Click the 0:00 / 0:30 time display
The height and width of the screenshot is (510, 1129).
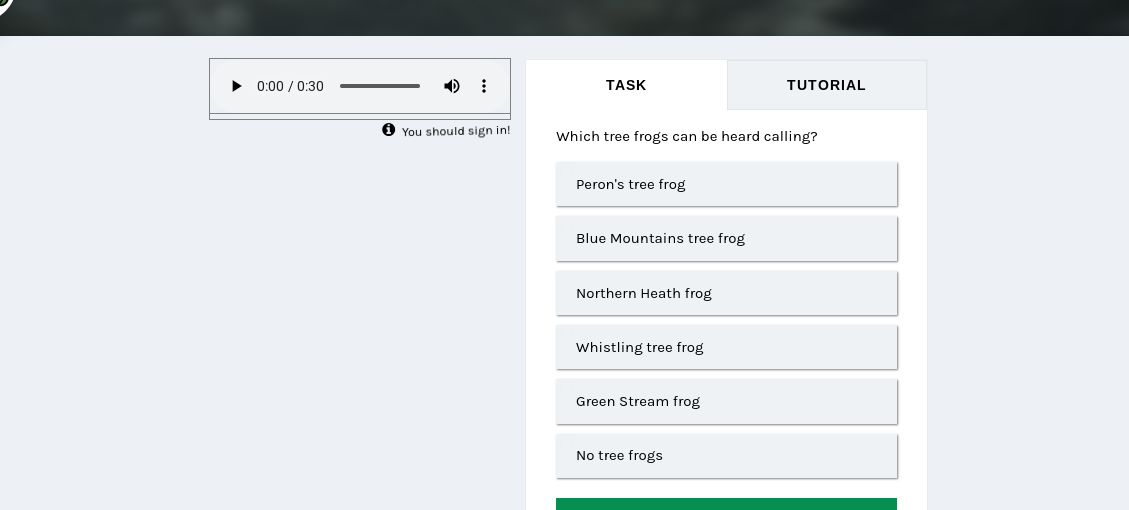[290, 86]
